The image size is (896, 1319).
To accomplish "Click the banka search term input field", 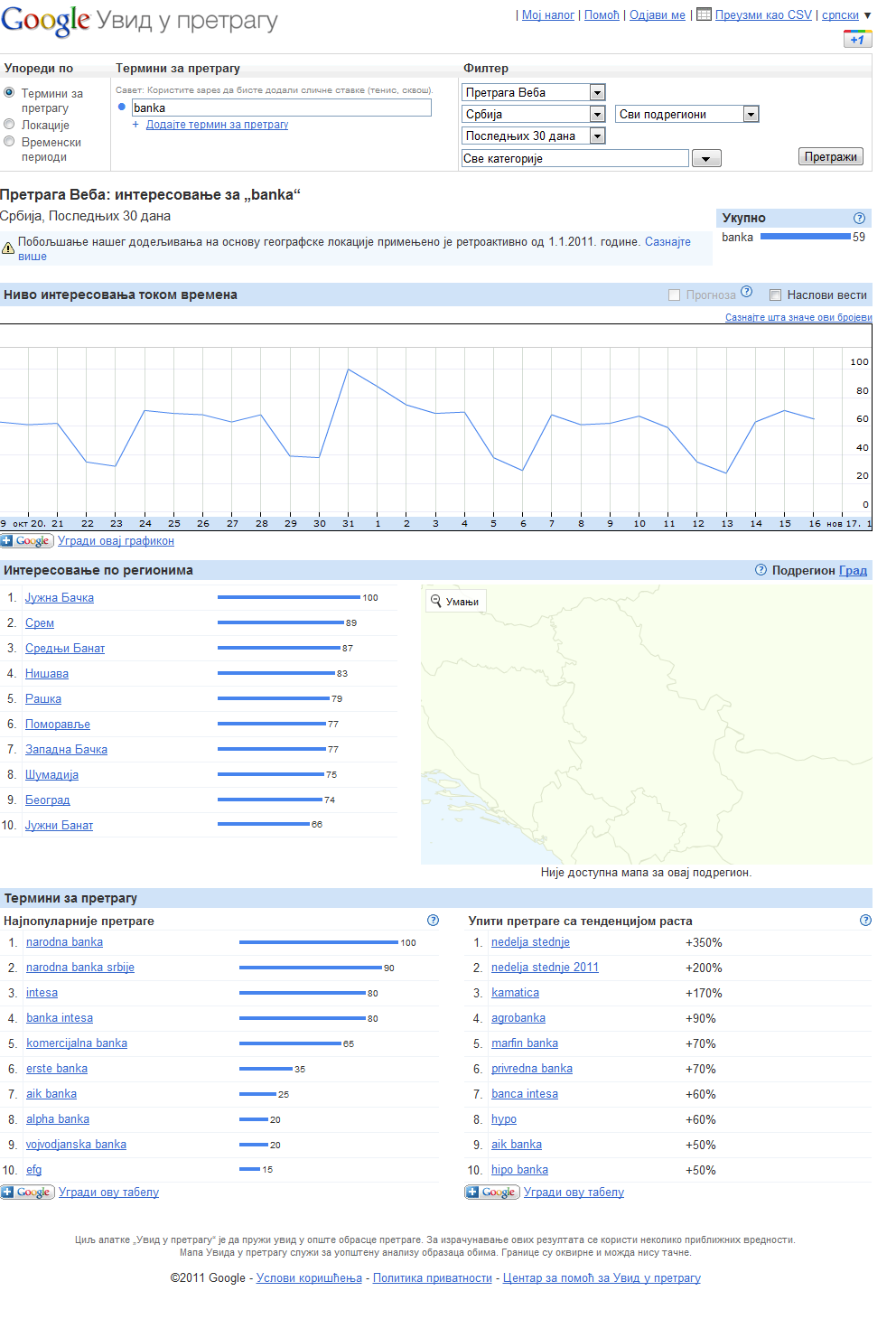I will click(x=282, y=108).
